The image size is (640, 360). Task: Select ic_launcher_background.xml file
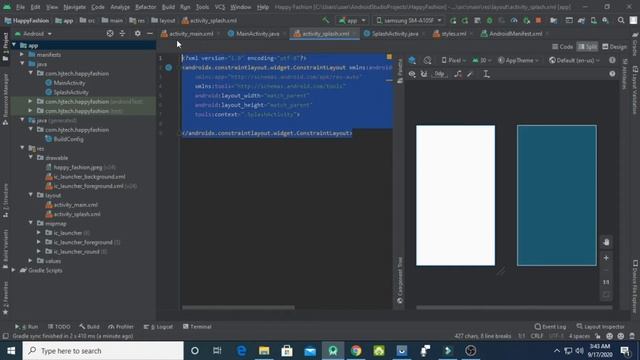(85, 176)
